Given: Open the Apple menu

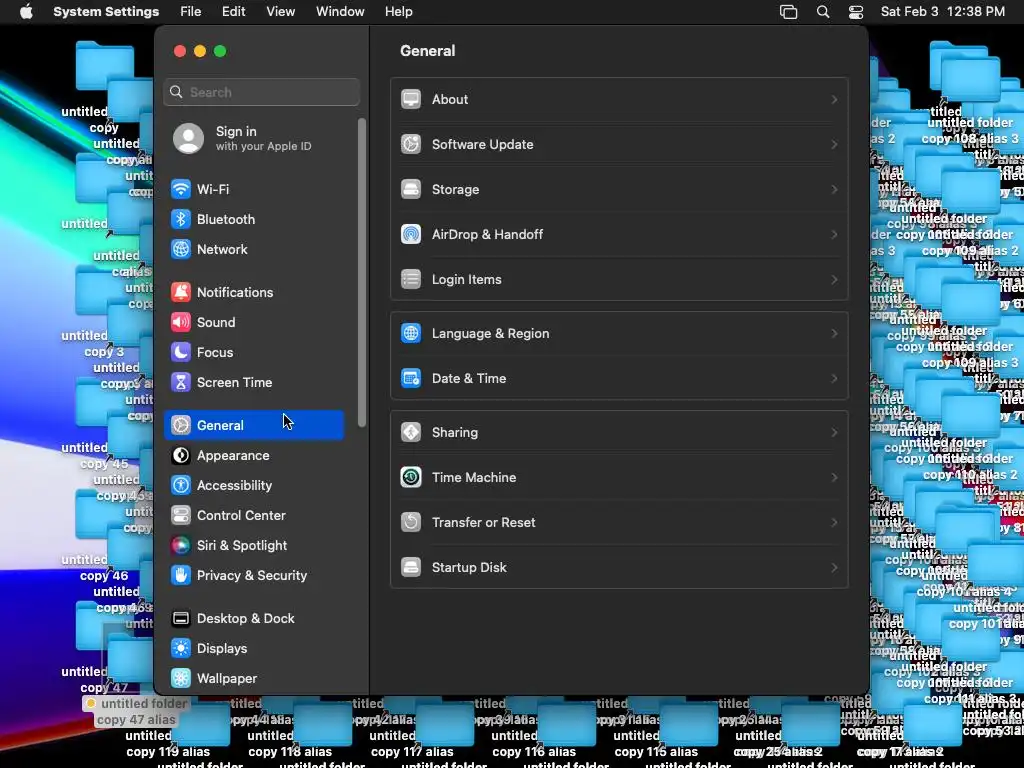Looking at the screenshot, I should click(26, 12).
